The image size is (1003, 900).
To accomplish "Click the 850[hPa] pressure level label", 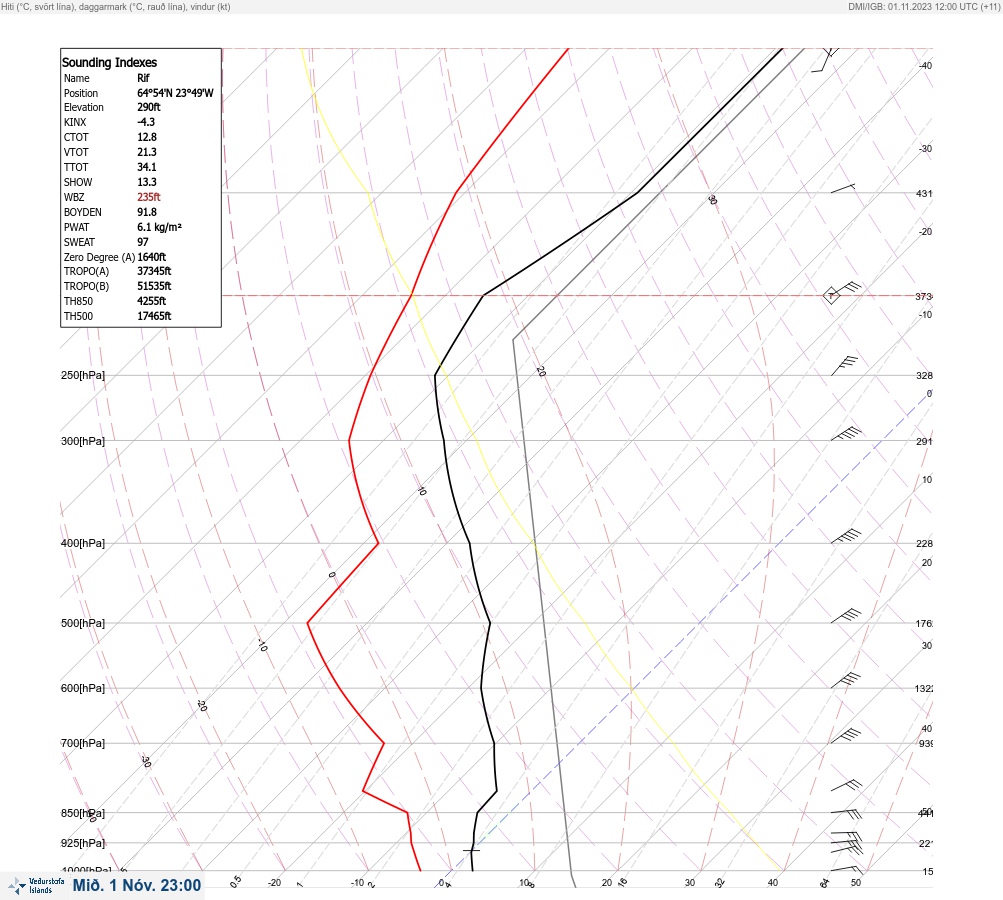I will 83,814.
